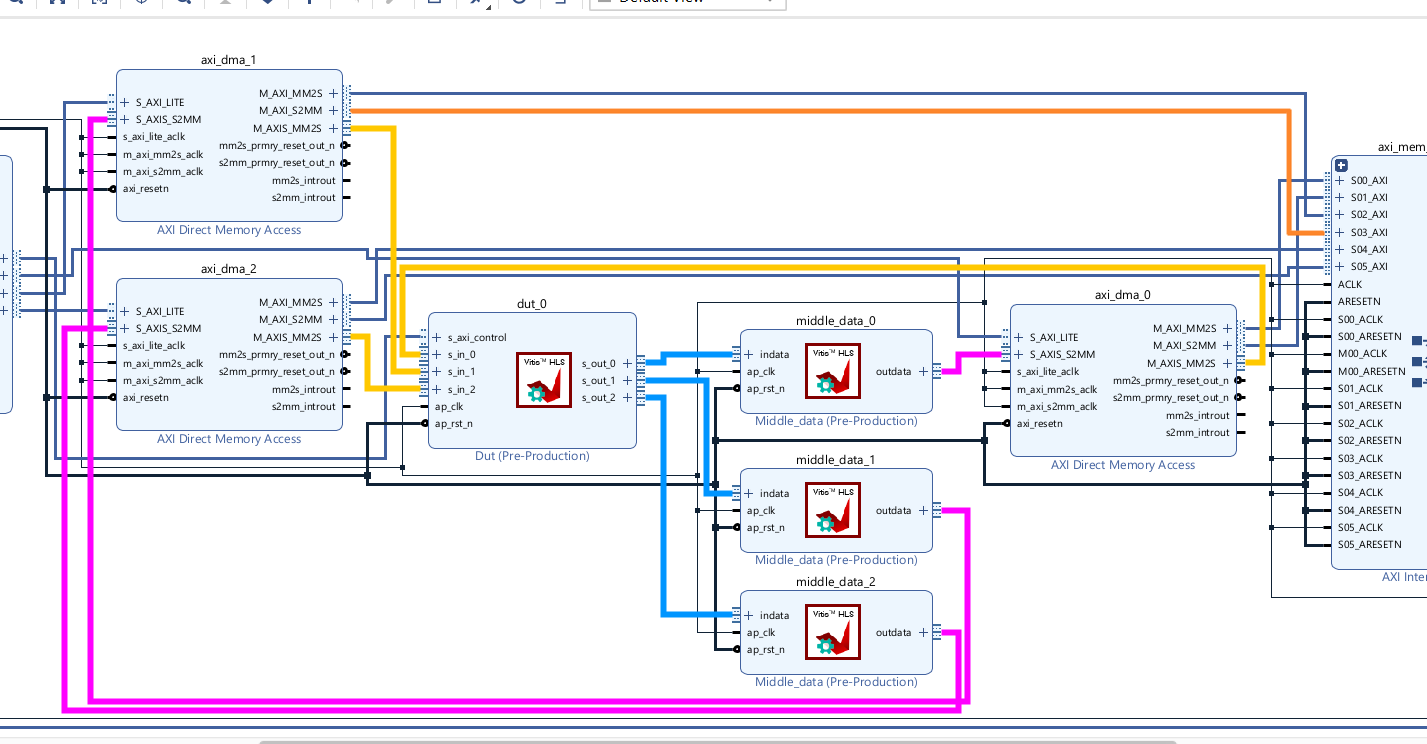This screenshot has width=1427, height=744.
Task: Expand M_AXI_MM2S interface on axi_dma_0
Action: [x=1228, y=328]
